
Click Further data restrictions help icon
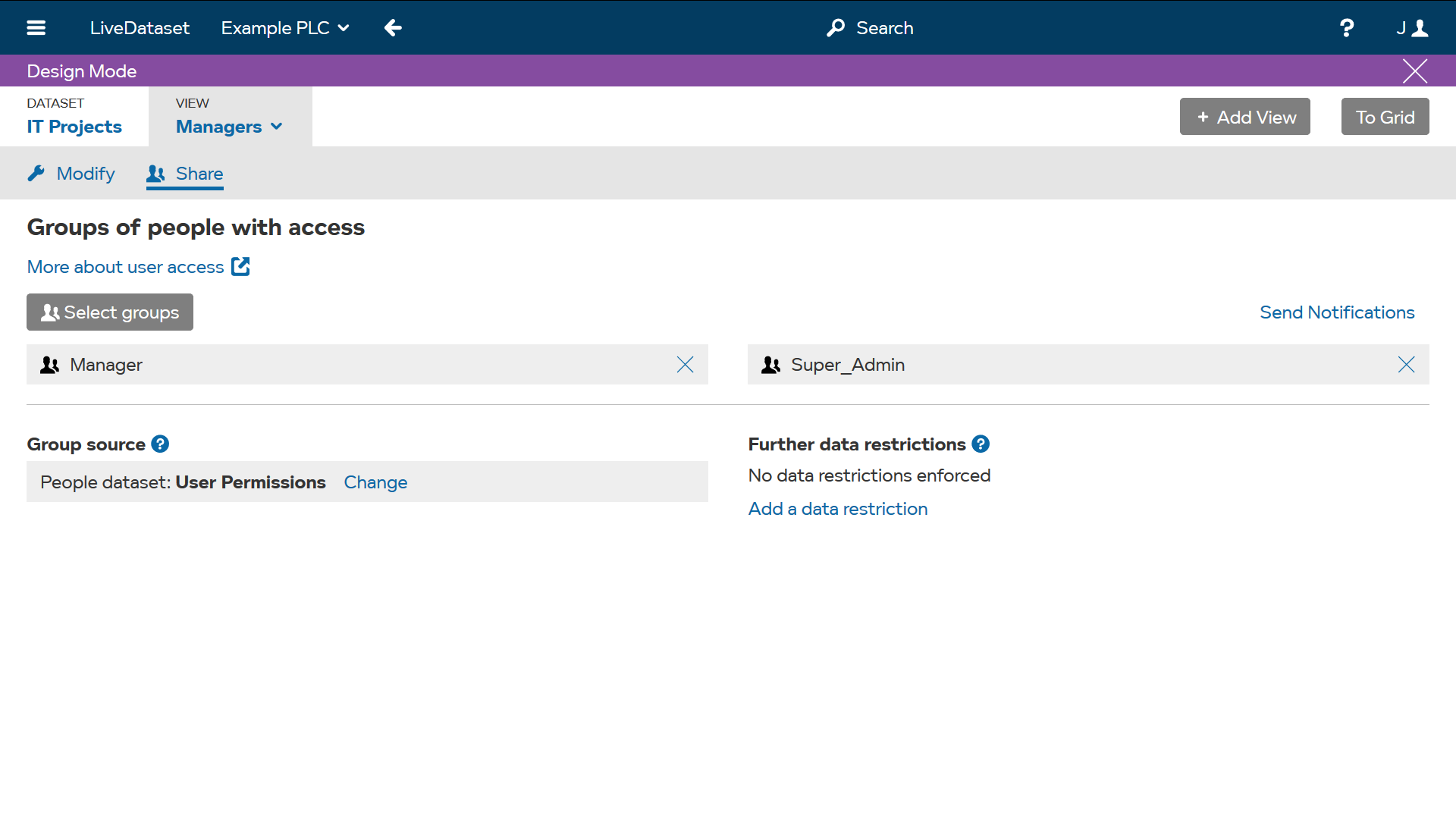981,444
